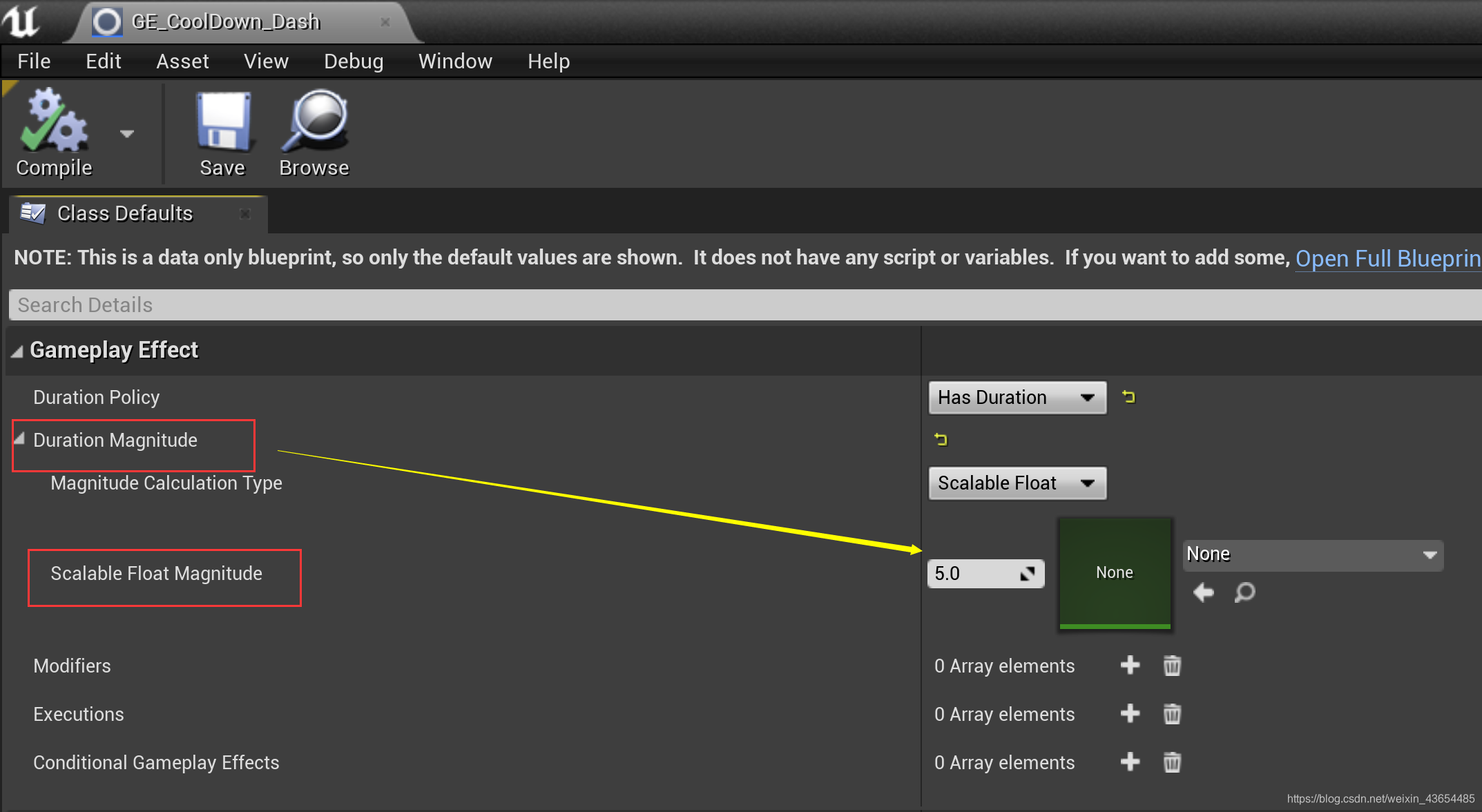Add element to Modifiers array
The width and height of the screenshot is (1482, 812).
click(x=1130, y=666)
